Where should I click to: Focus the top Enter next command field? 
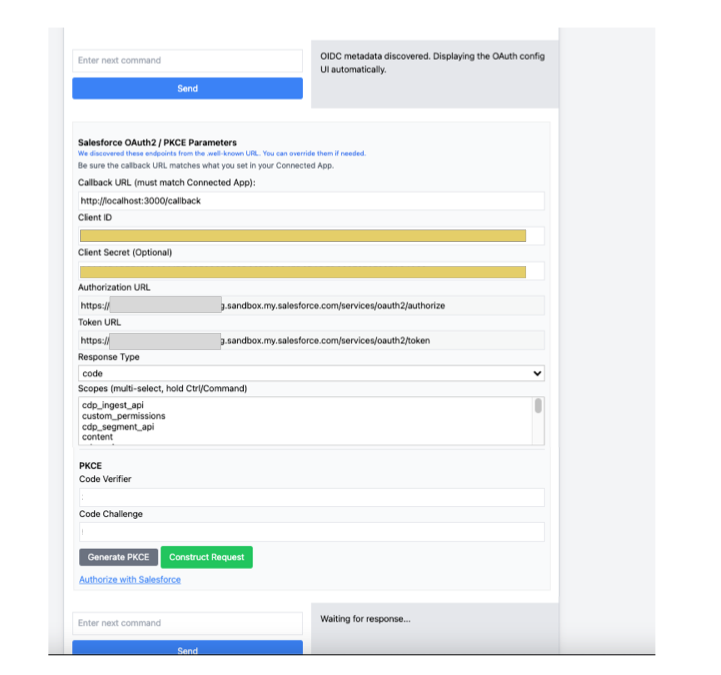click(x=187, y=61)
